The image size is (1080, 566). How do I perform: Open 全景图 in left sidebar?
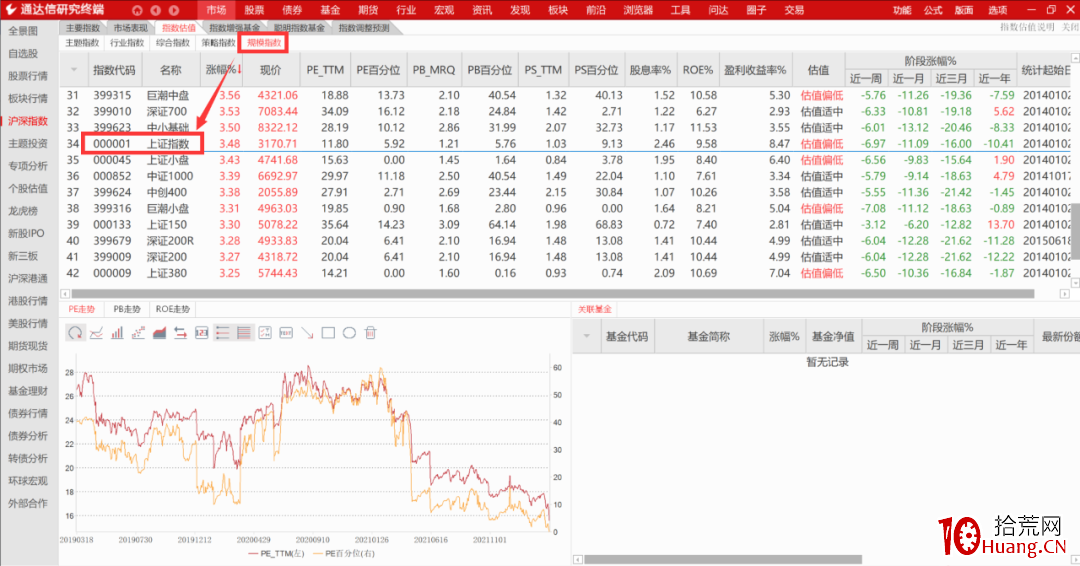click(x=23, y=31)
